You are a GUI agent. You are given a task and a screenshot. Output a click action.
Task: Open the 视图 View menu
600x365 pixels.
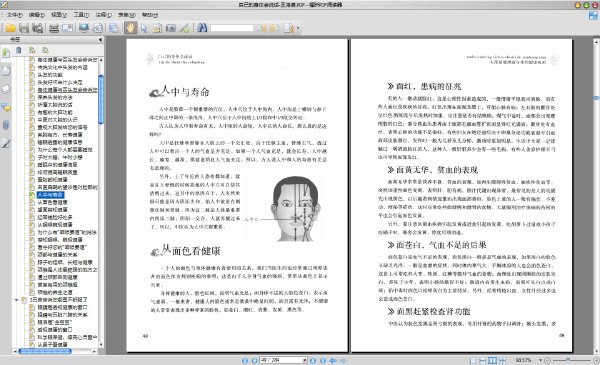tap(59, 15)
